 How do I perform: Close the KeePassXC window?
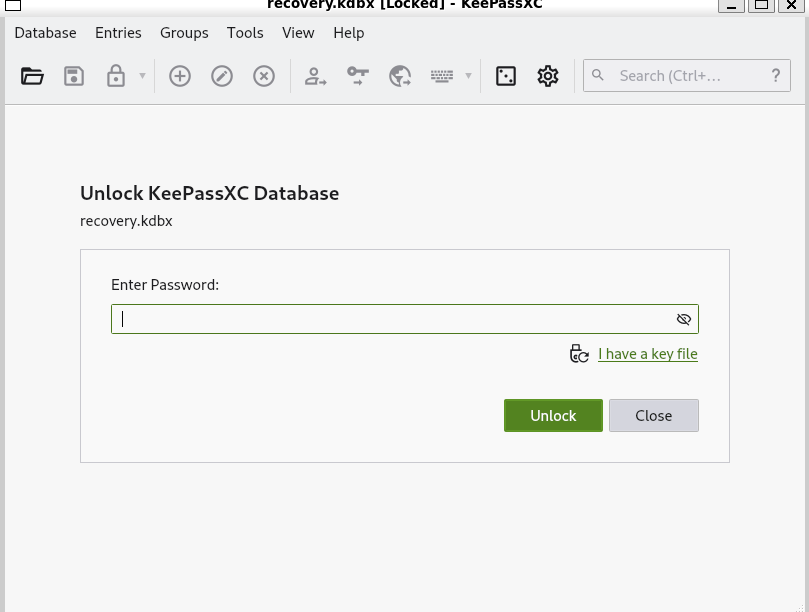coord(791,5)
